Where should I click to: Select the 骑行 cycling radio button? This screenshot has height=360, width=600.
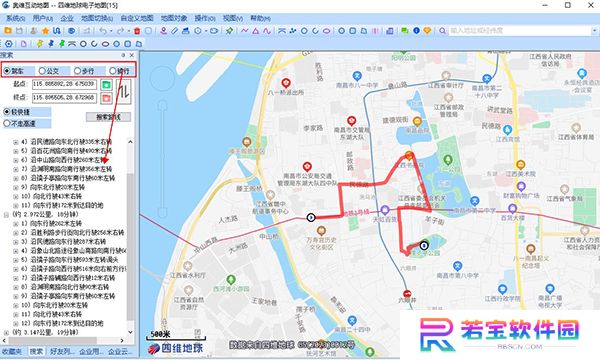pyautogui.click(x=112, y=71)
